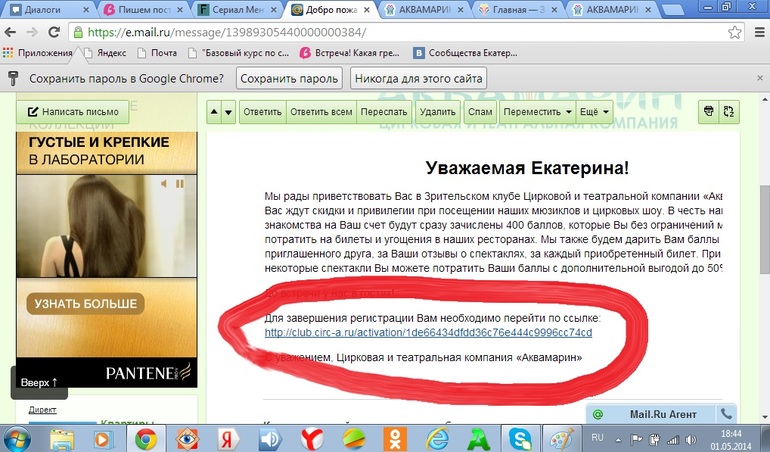Open the Почта bookmark
This screenshot has width=770, height=452.
coord(157,53)
